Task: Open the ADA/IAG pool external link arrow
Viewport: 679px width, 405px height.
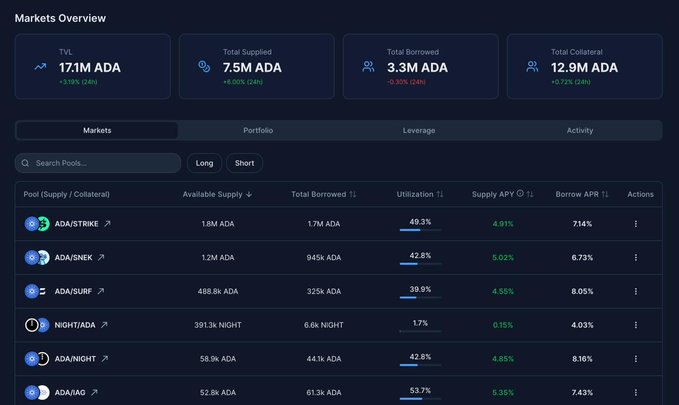Action: 94,392
